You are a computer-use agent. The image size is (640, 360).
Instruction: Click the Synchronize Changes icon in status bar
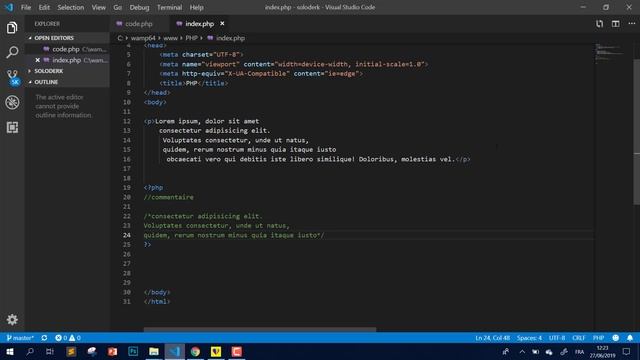pos(44,338)
